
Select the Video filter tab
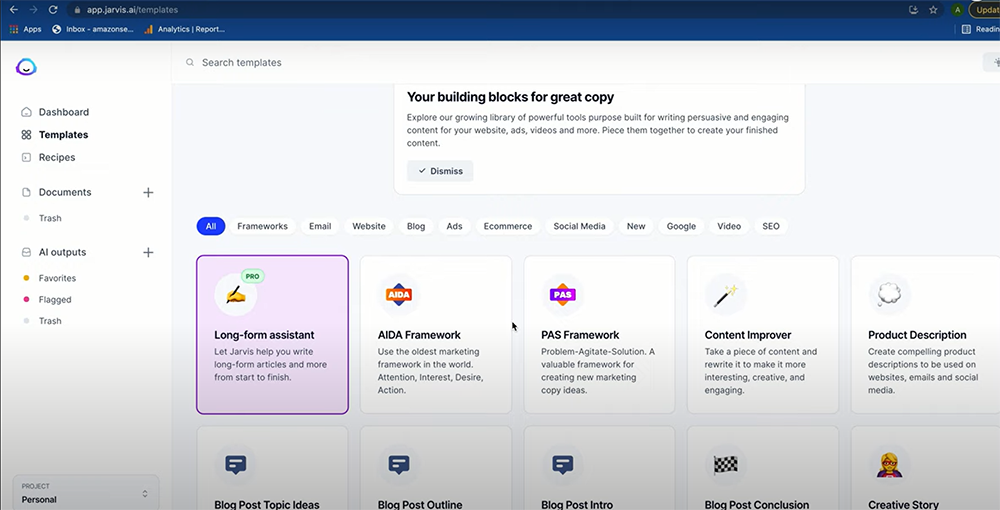[x=729, y=226]
